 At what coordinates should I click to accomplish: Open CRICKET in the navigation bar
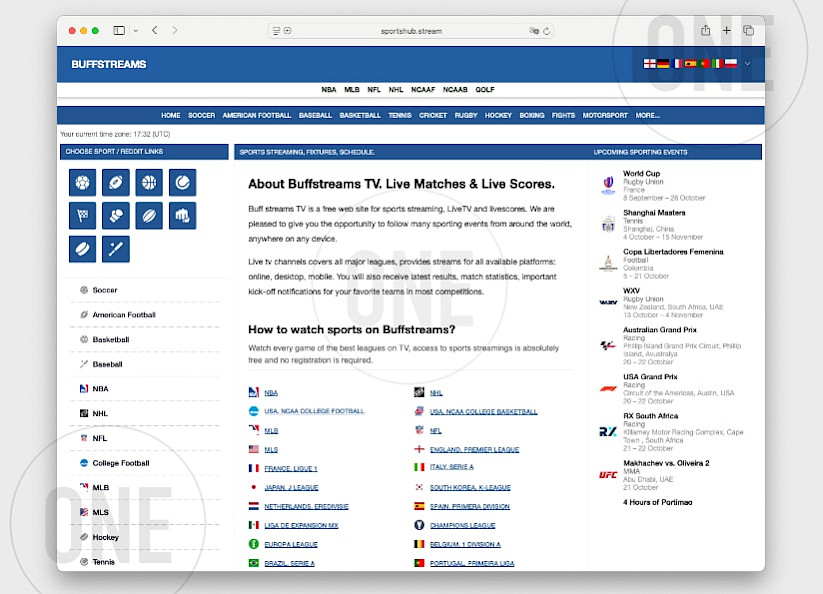click(433, 115)
